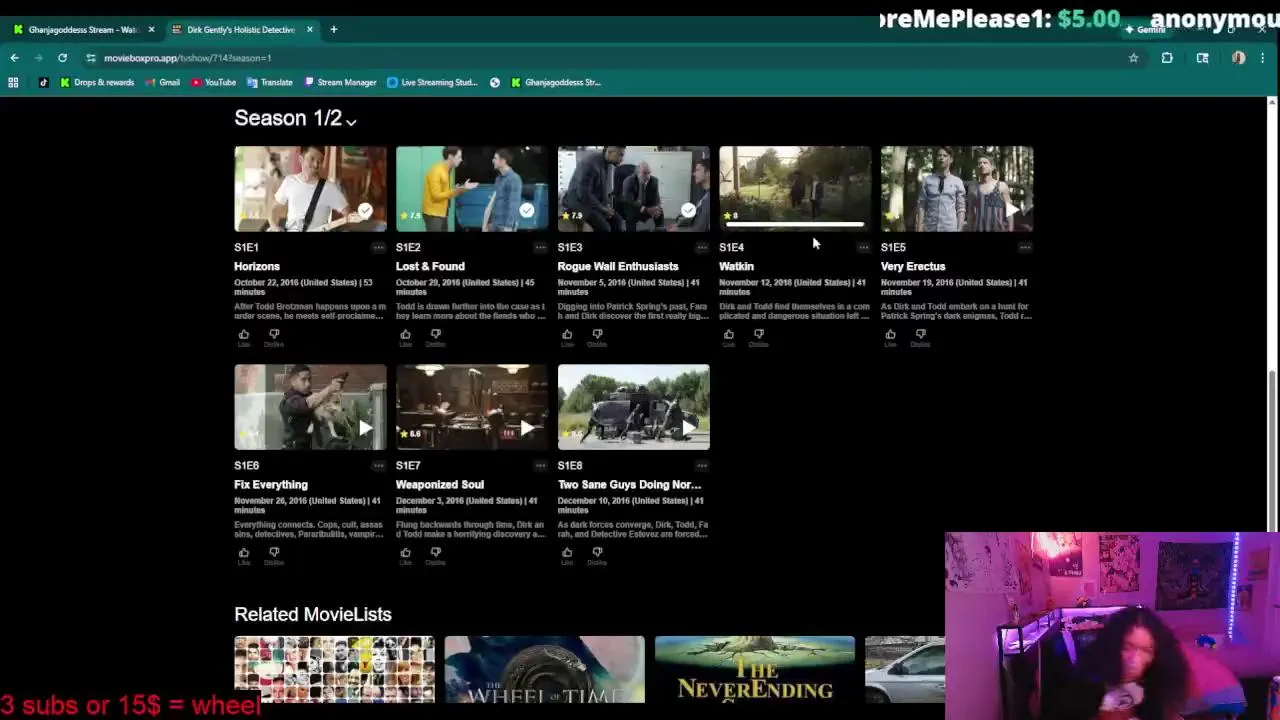Screen dimensions: 1280x720
Task: Open the browser profile avatar
Action: [x=1238, y=58]
